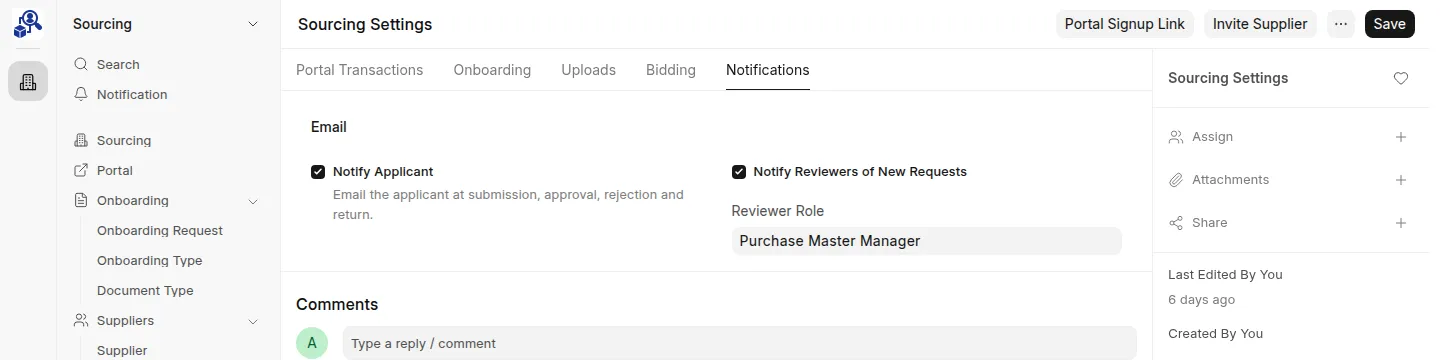The image size is (1440, 360).
Task: Open the building workspace icon in sidebar
Action: click(x=28, y=81)
